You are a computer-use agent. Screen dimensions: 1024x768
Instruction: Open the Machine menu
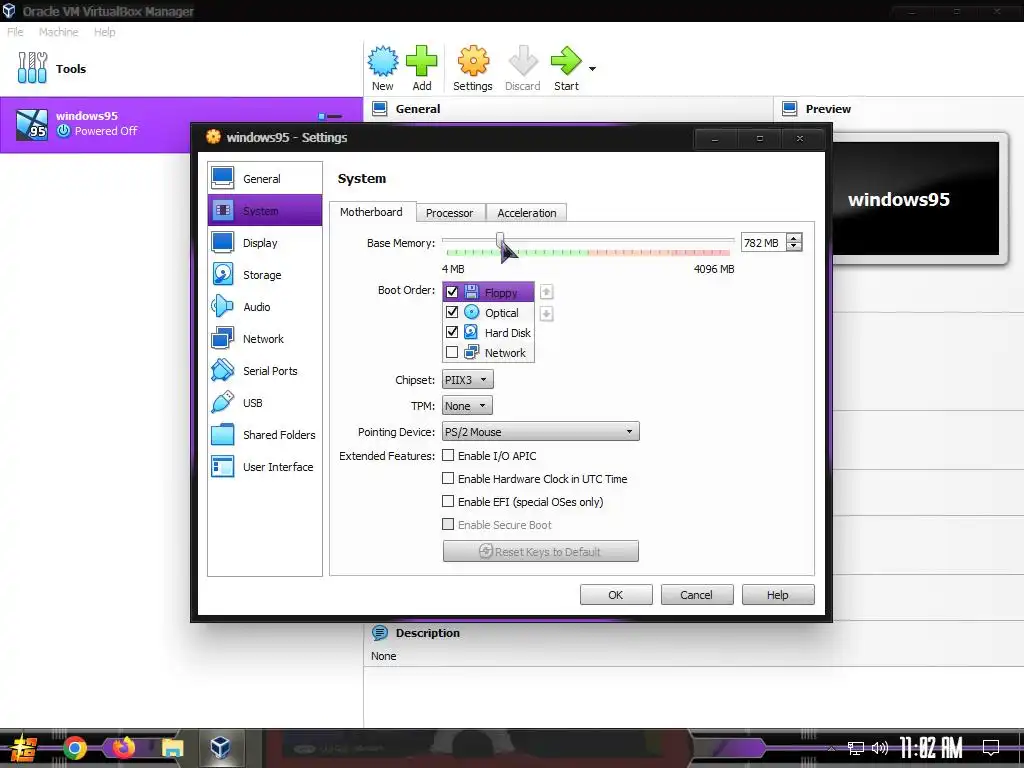pyautogui.click(x=59, y=32)
